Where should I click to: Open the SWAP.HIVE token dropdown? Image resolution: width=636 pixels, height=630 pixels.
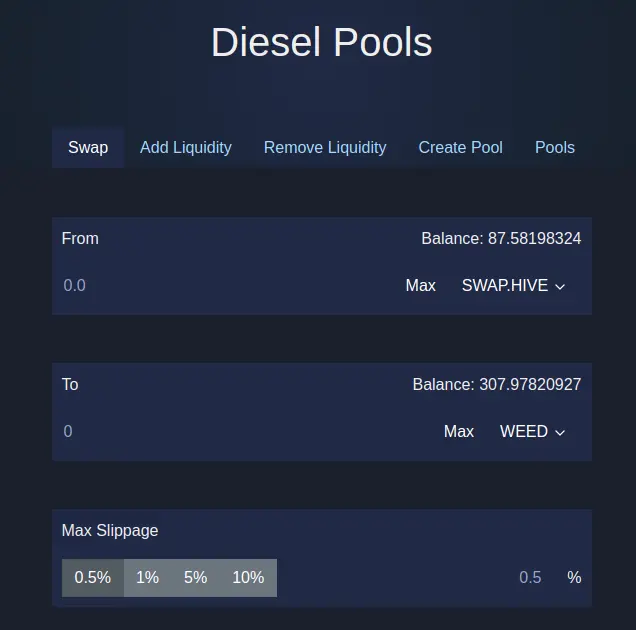[x=513, y=285]
